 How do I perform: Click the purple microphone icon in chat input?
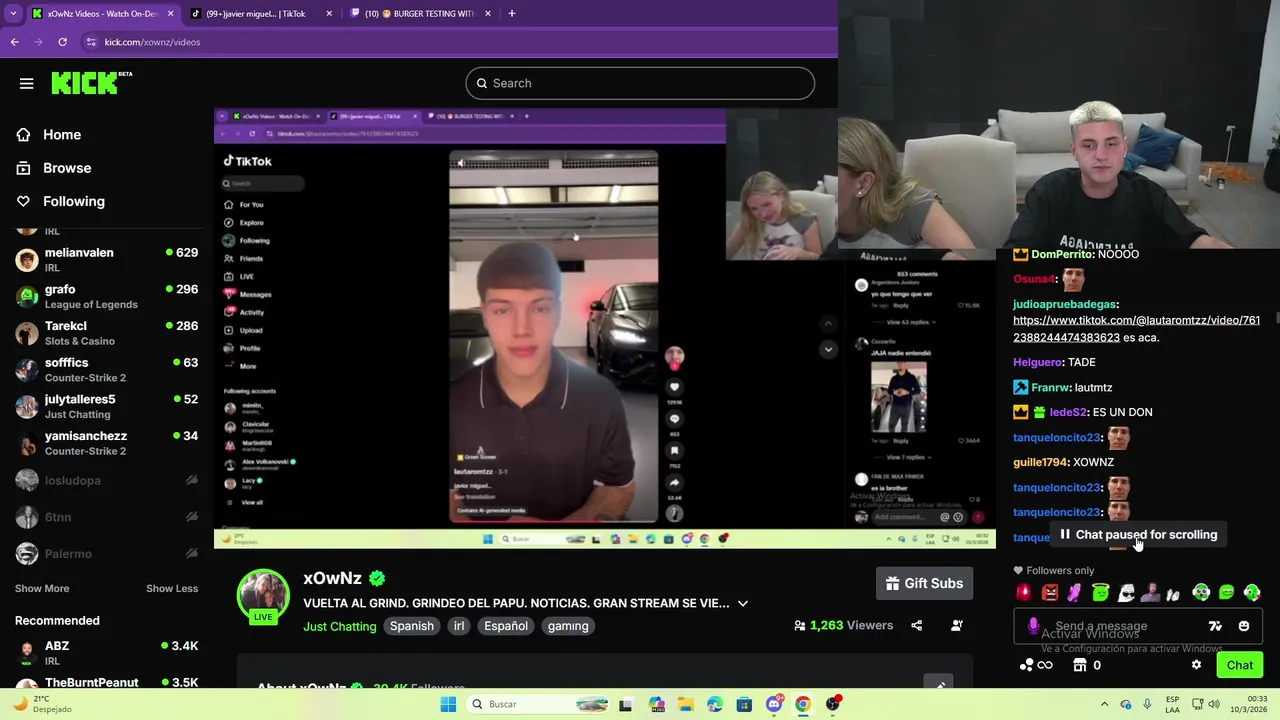[x=1033, y=626]
